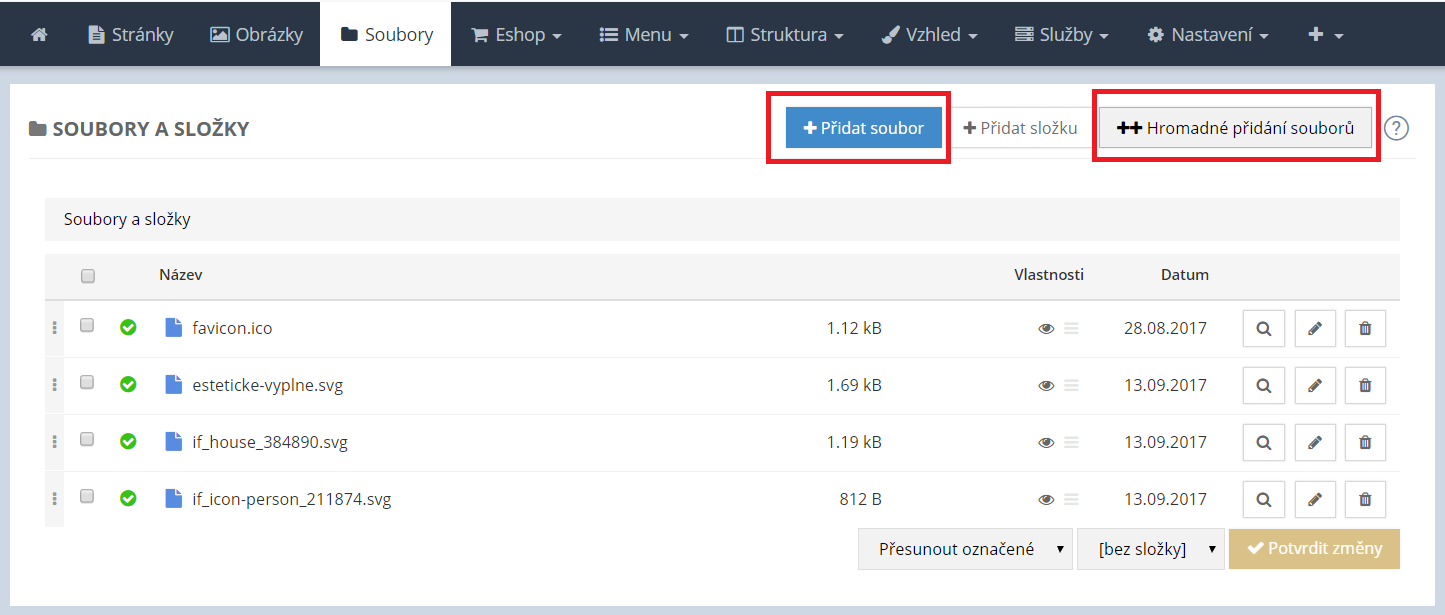Switch to the Obrázky tab

(x=256, y=34)
